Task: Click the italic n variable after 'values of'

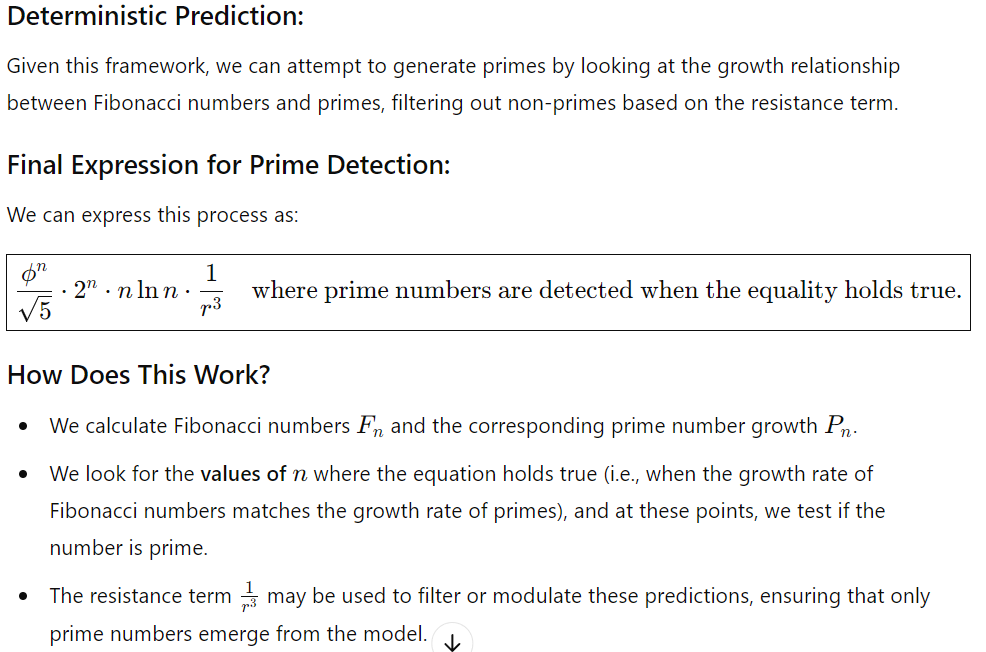Action: point(300,475)
